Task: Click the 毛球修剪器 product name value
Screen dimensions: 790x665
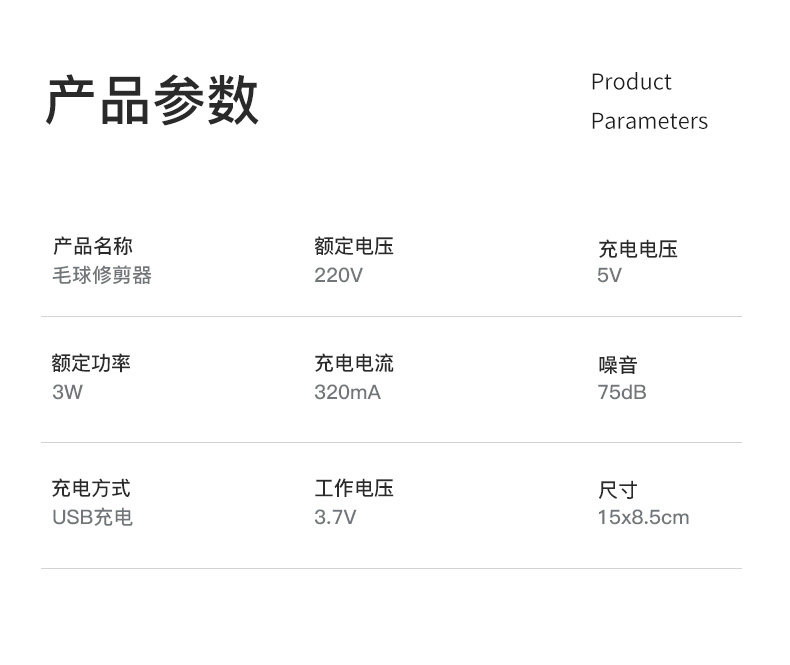Action: click(102, 275)
